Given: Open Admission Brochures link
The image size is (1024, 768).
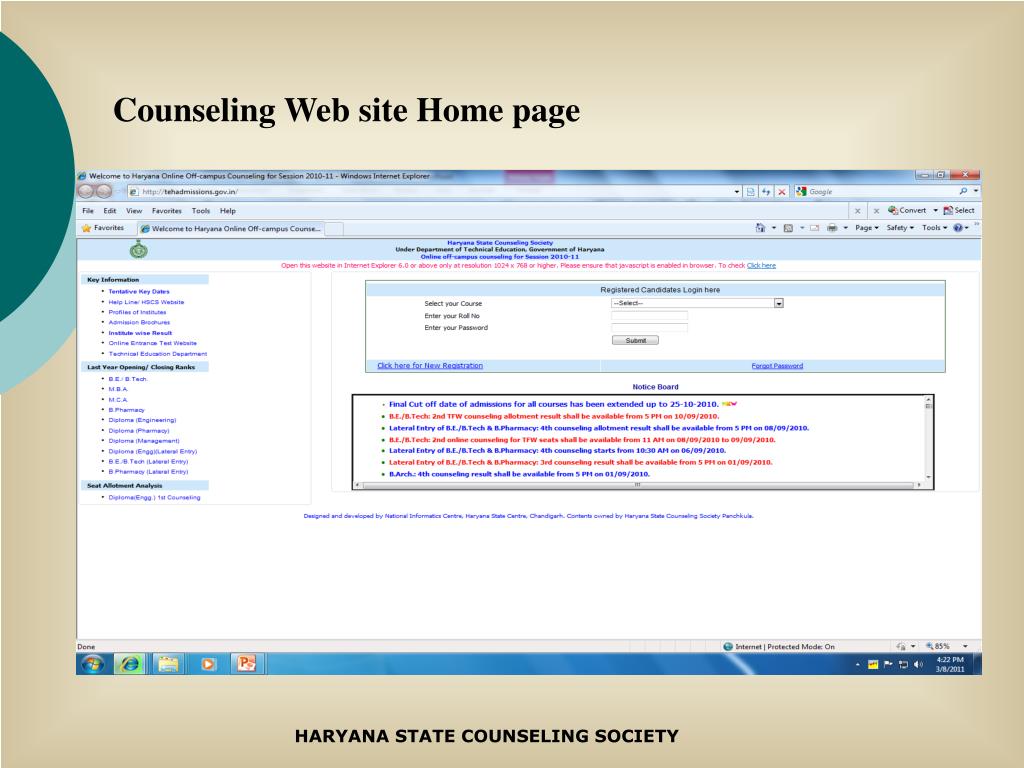Looking at the screenshot, I should [139, 323].
